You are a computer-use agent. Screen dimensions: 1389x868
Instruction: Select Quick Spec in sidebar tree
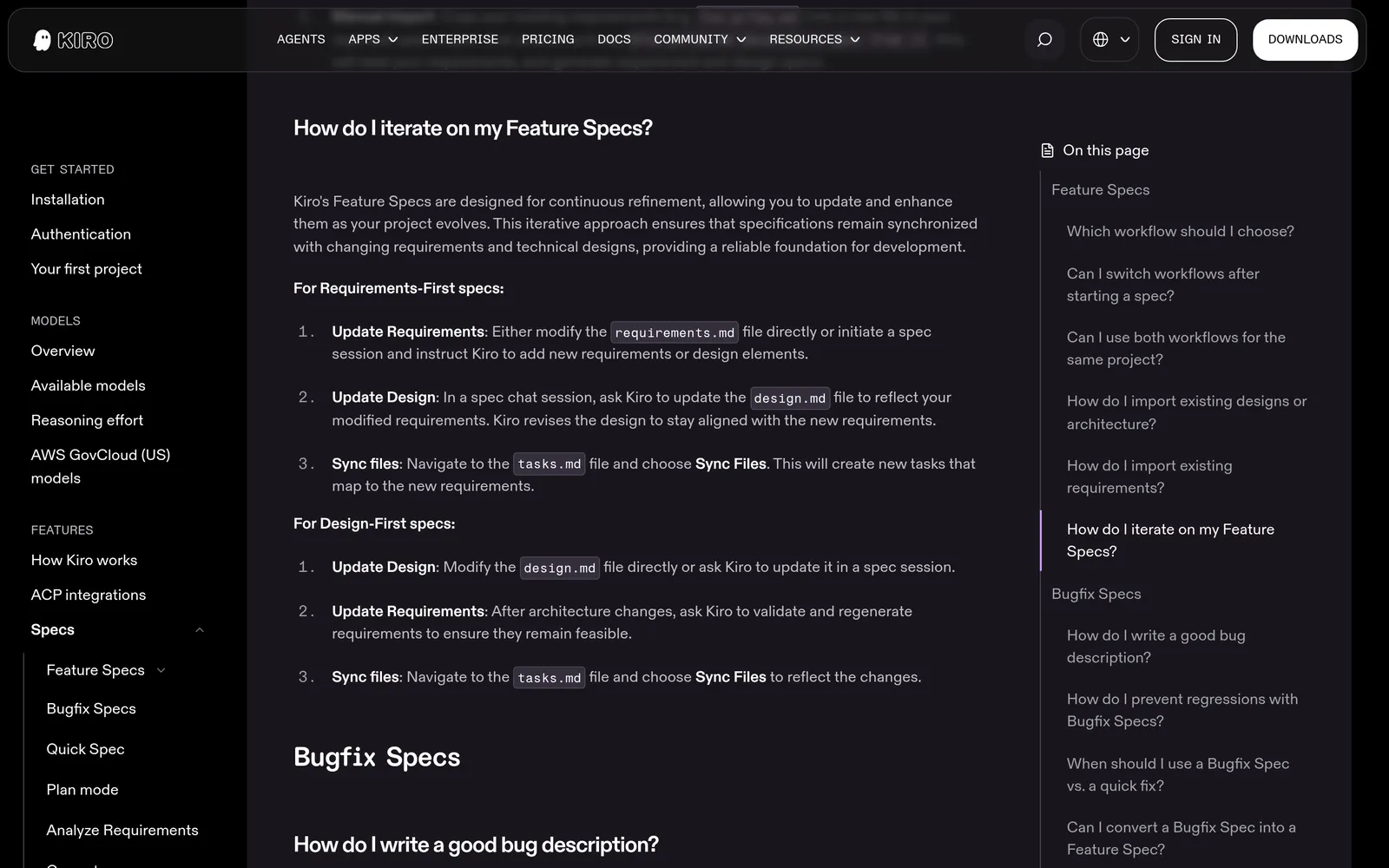pos(85,749)
